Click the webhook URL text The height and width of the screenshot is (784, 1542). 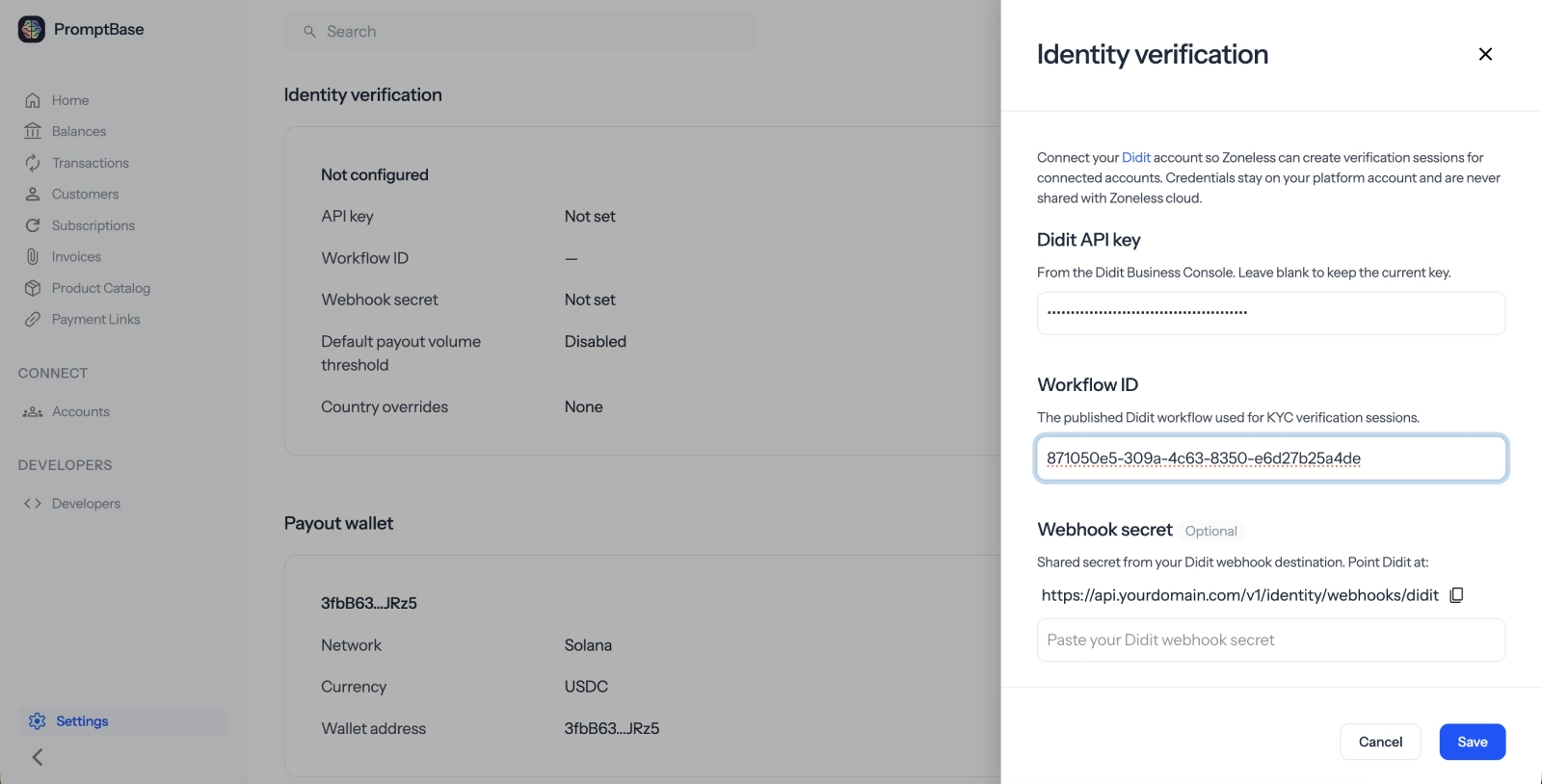point(1240,595)
